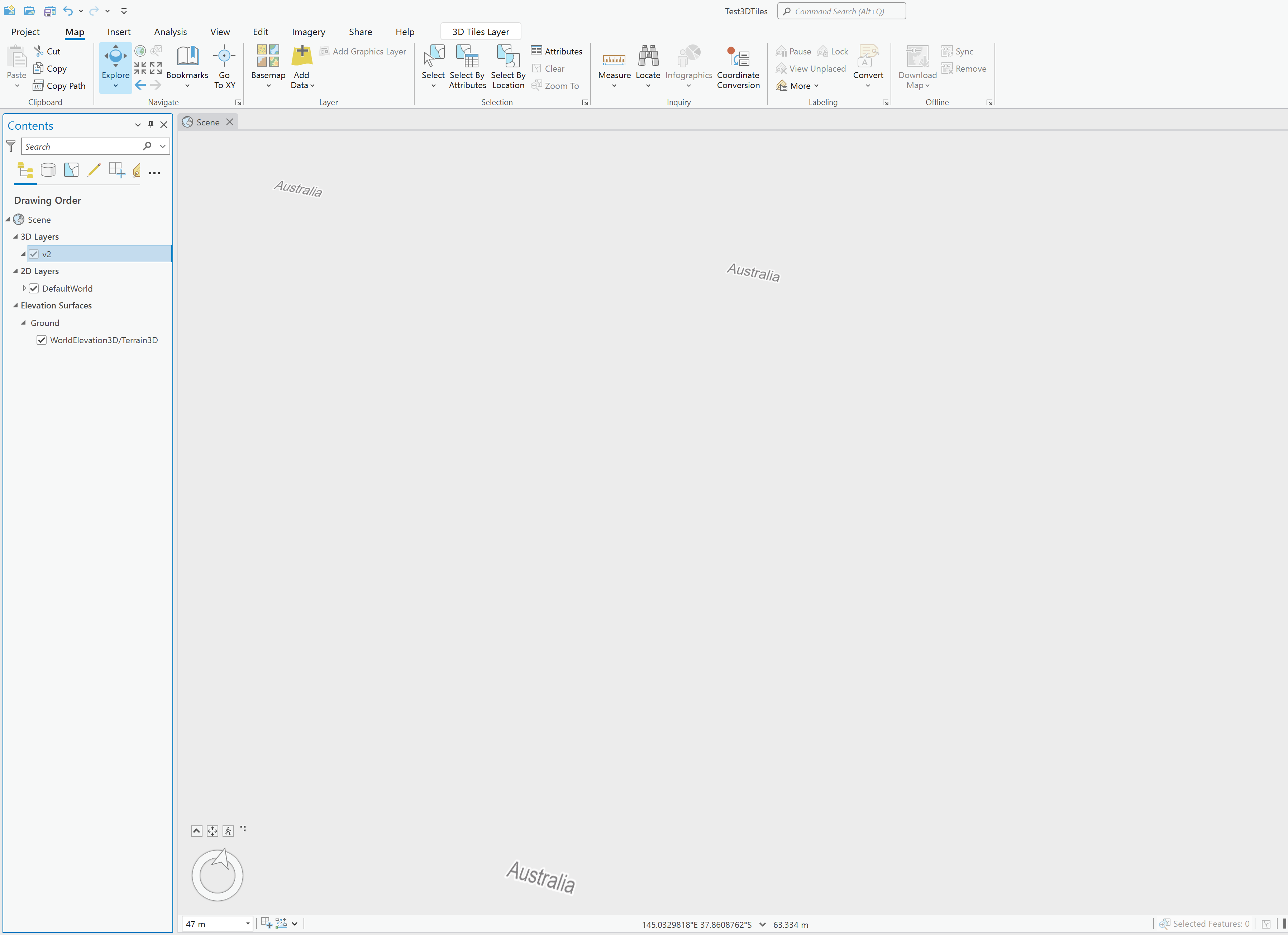The height and width of the screenshot is (935, 1288).
Task: Uncheck WorldElevation3D/Terrain3D elevation source
Action: [42, 340]
